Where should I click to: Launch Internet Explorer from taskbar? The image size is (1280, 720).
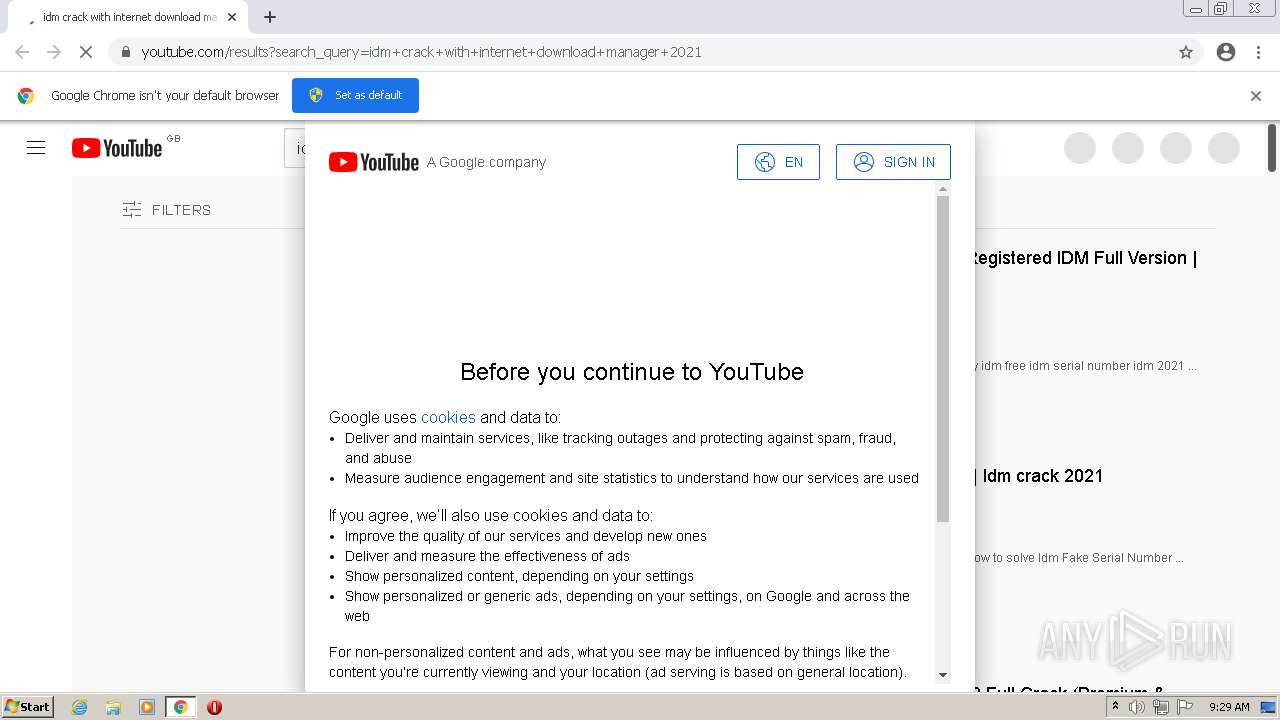pos(79,707)
